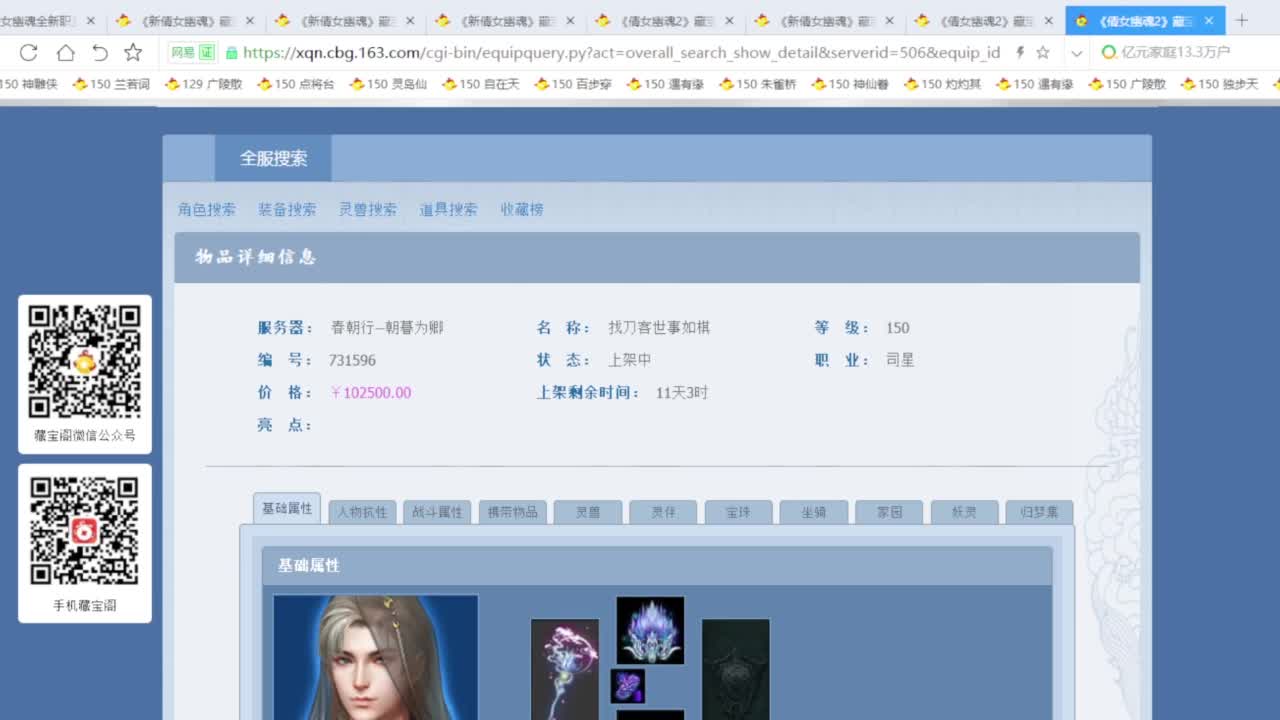Click the 藏宝阁微信公众号 QR code
The width and height of the screenshot is (1280, 720).
click(x=84, y=361)
